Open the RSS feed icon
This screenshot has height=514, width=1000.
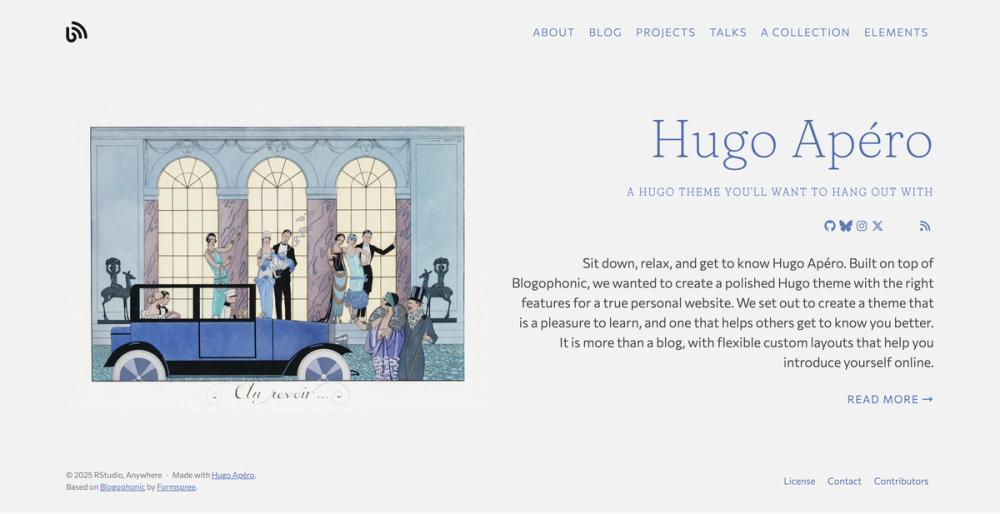coord(925,226)
